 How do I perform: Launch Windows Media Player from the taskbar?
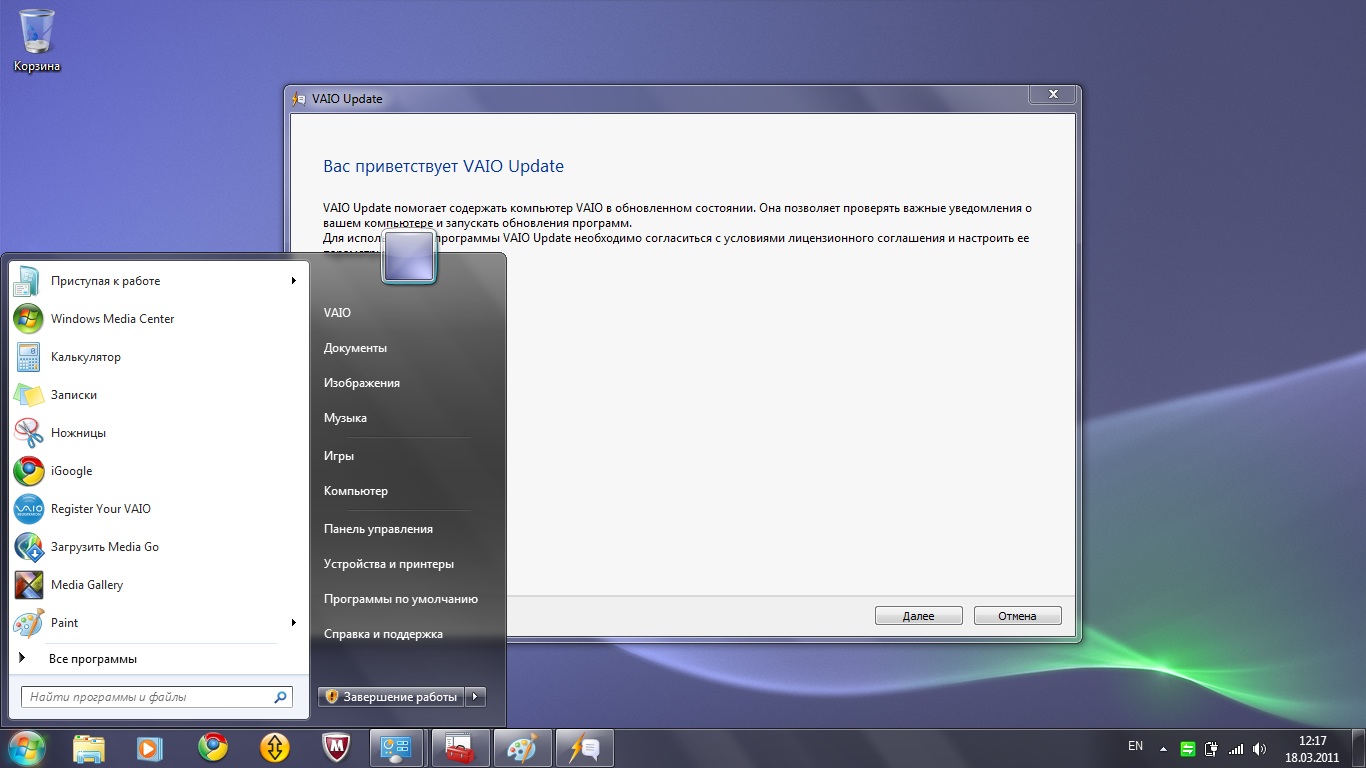[x=149, y=748]
